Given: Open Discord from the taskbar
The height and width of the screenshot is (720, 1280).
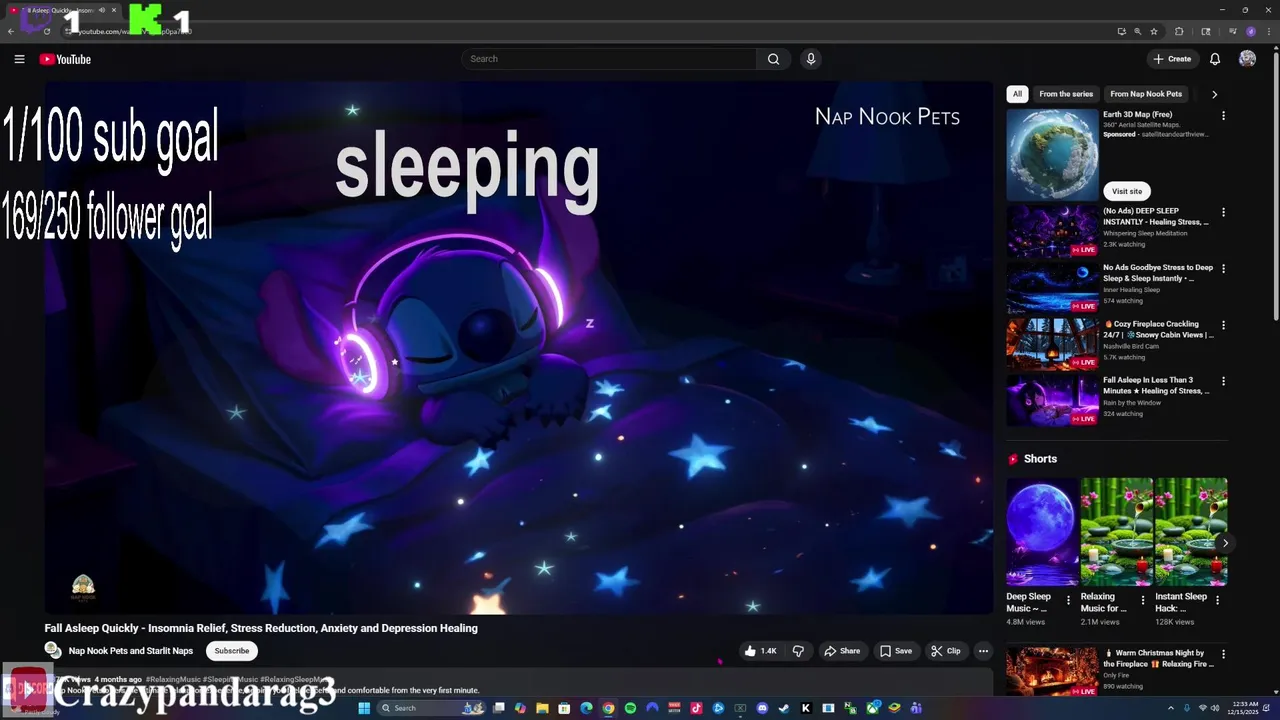Looking at the screenshot, I should coord(763,708).
